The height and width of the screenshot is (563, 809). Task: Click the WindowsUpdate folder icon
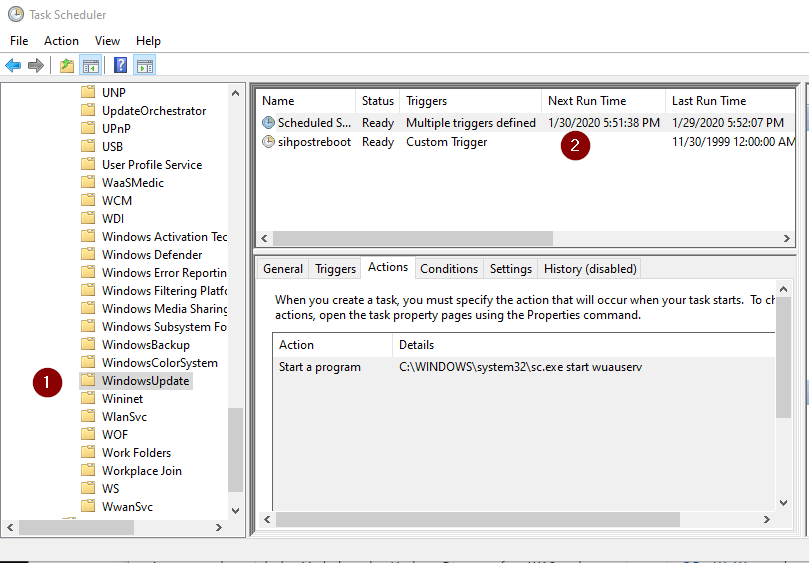tap(88, 380)
